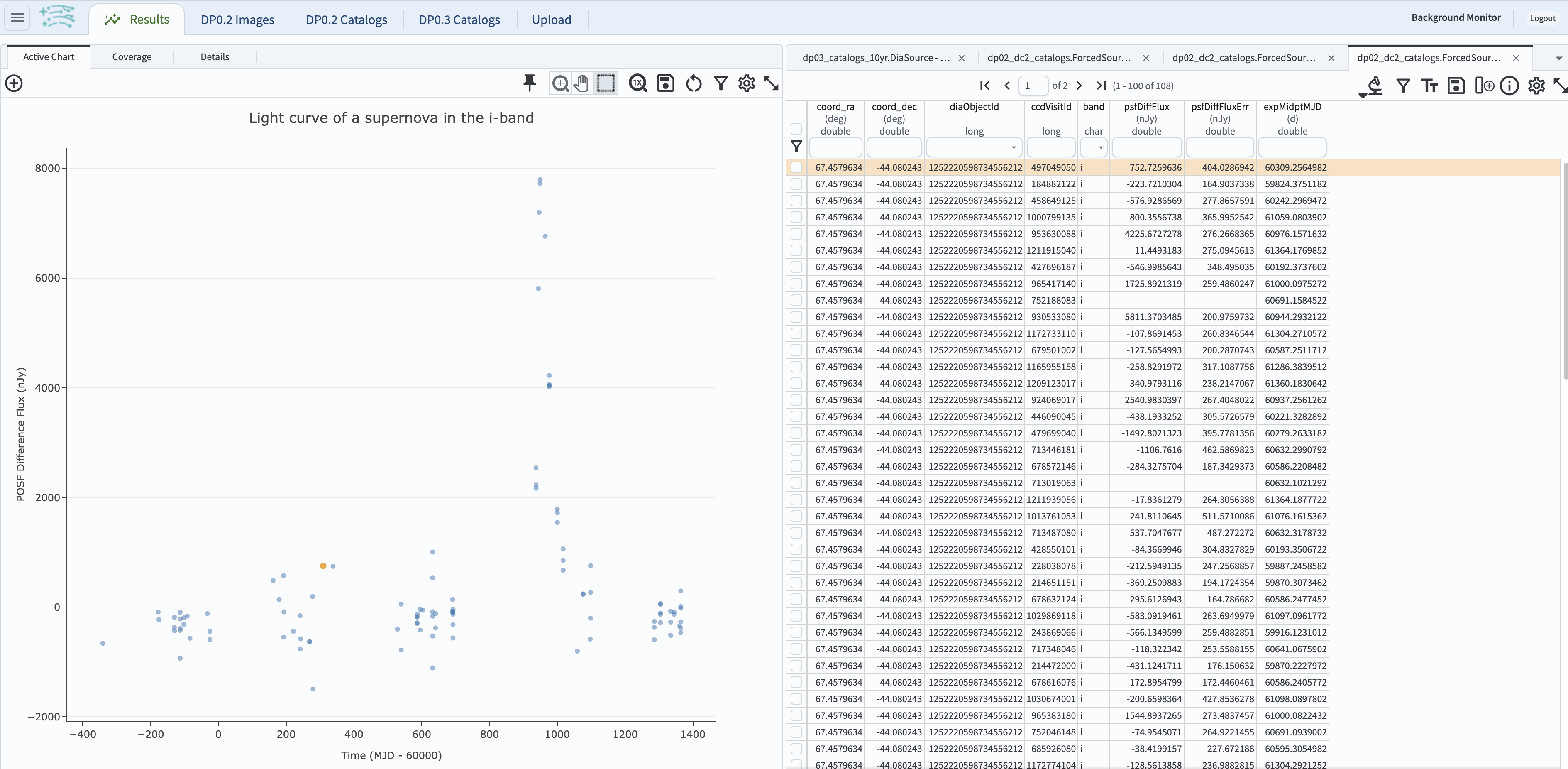The image size is (1568, 769).
Task: Activate the rectangular select tool on the chart
Action: click(x=606, y=83)
